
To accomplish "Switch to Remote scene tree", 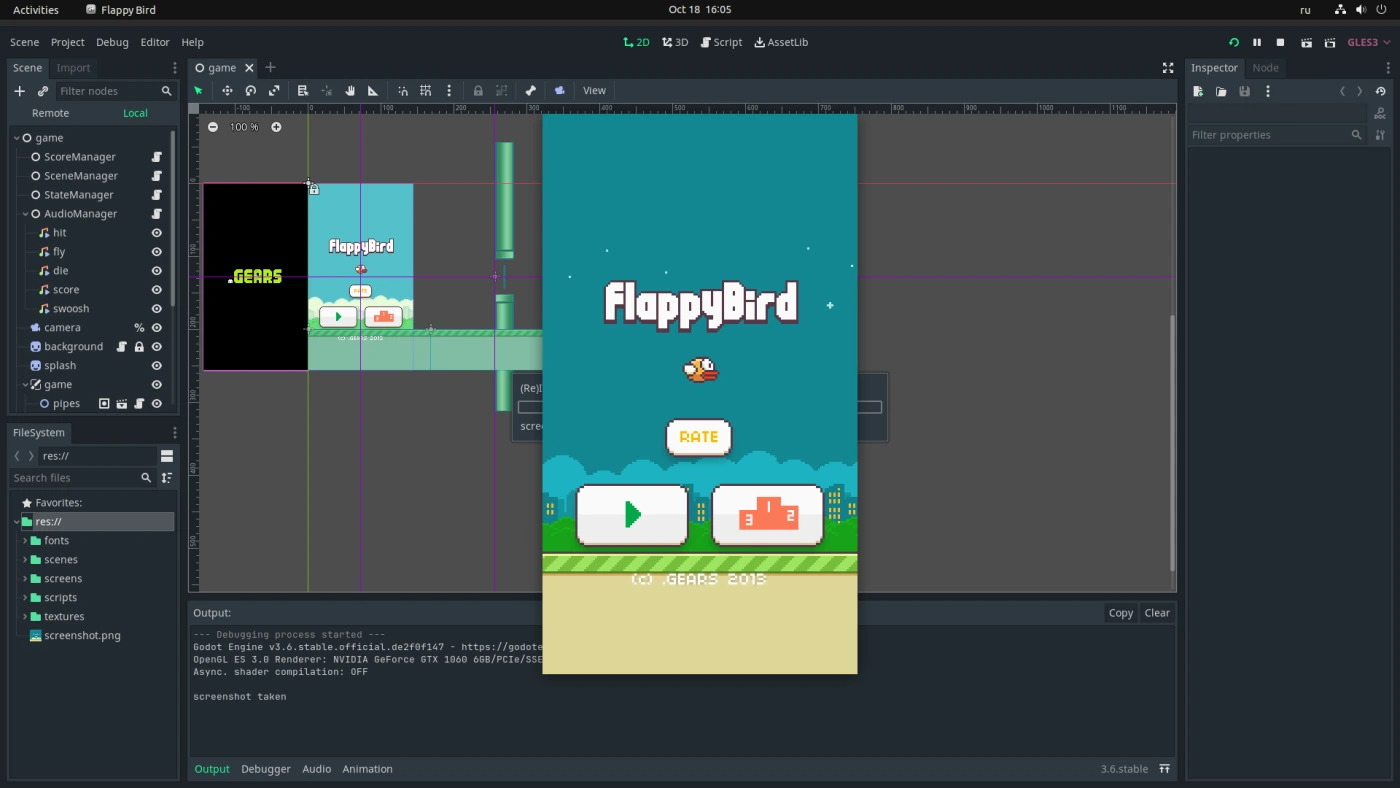I will click(x=50, y=113).
